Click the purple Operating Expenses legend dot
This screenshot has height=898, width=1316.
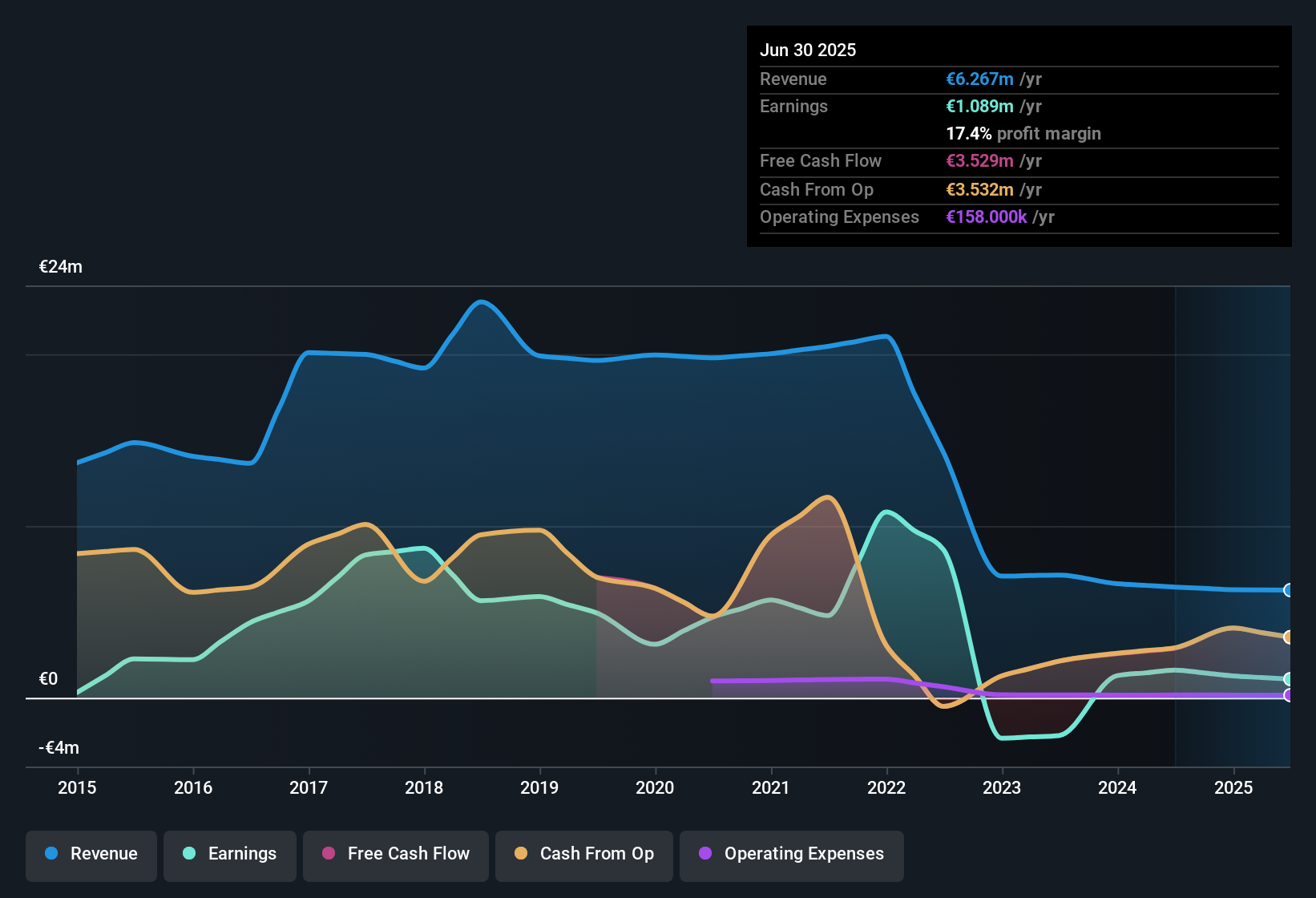click(705, 853)
